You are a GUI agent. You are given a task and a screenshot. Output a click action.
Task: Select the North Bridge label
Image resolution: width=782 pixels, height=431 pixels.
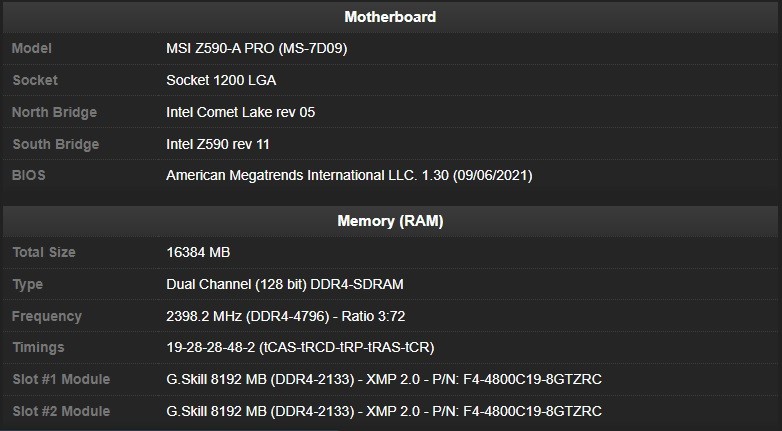coord(54,112)
